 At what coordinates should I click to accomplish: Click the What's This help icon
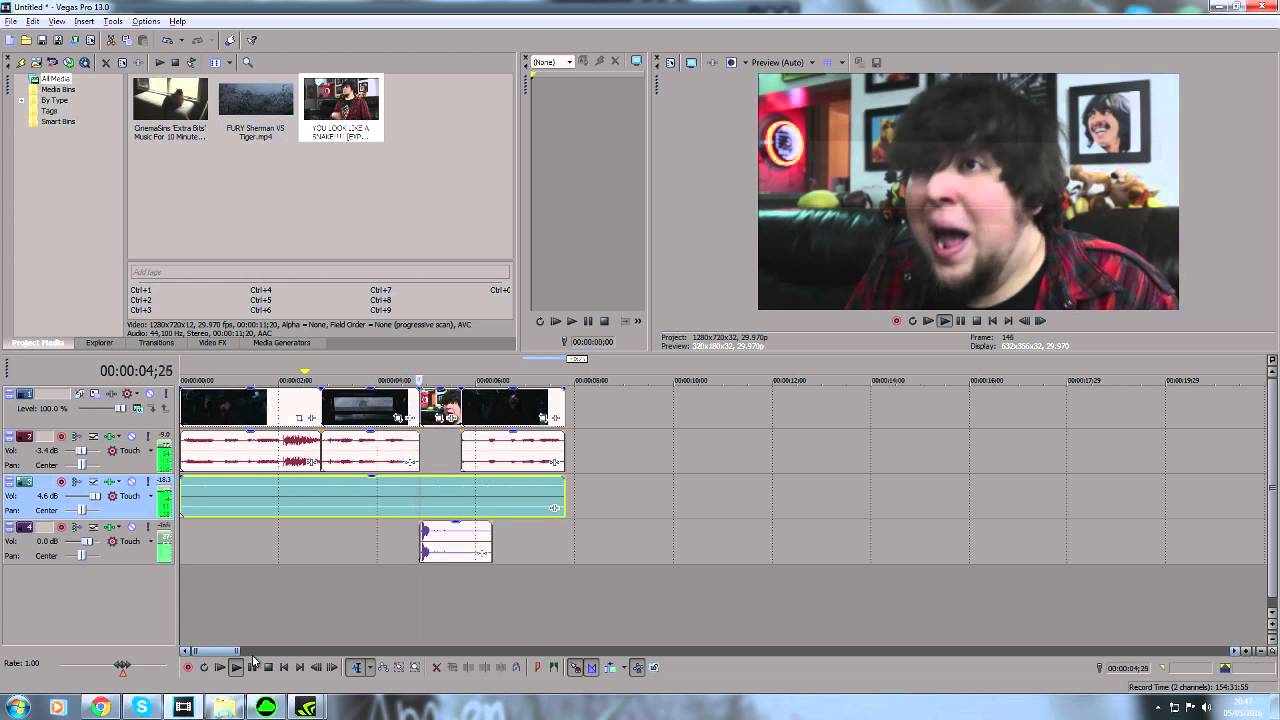(251, 40)
